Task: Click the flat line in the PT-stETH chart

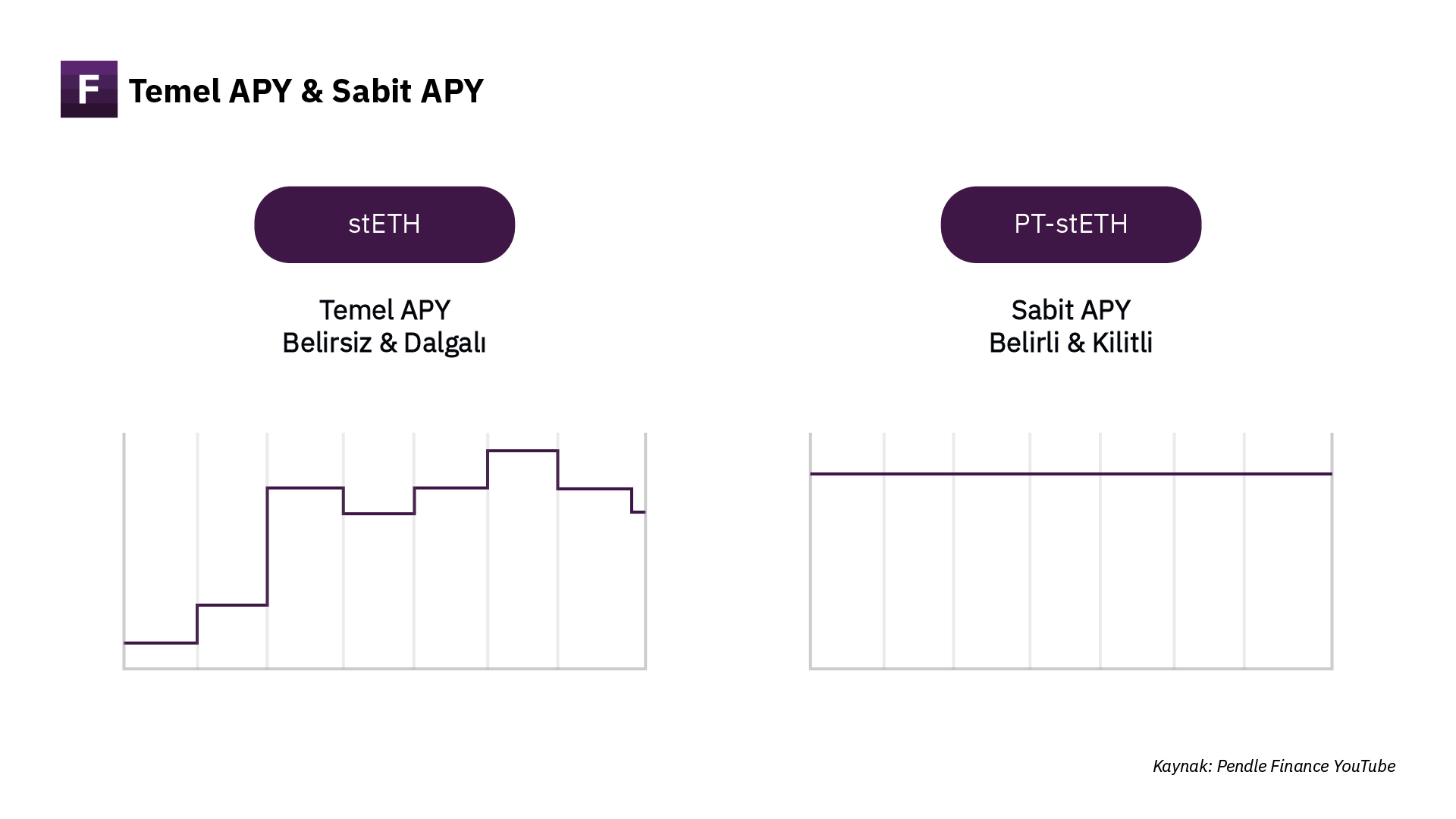Action: (1071, 474)
